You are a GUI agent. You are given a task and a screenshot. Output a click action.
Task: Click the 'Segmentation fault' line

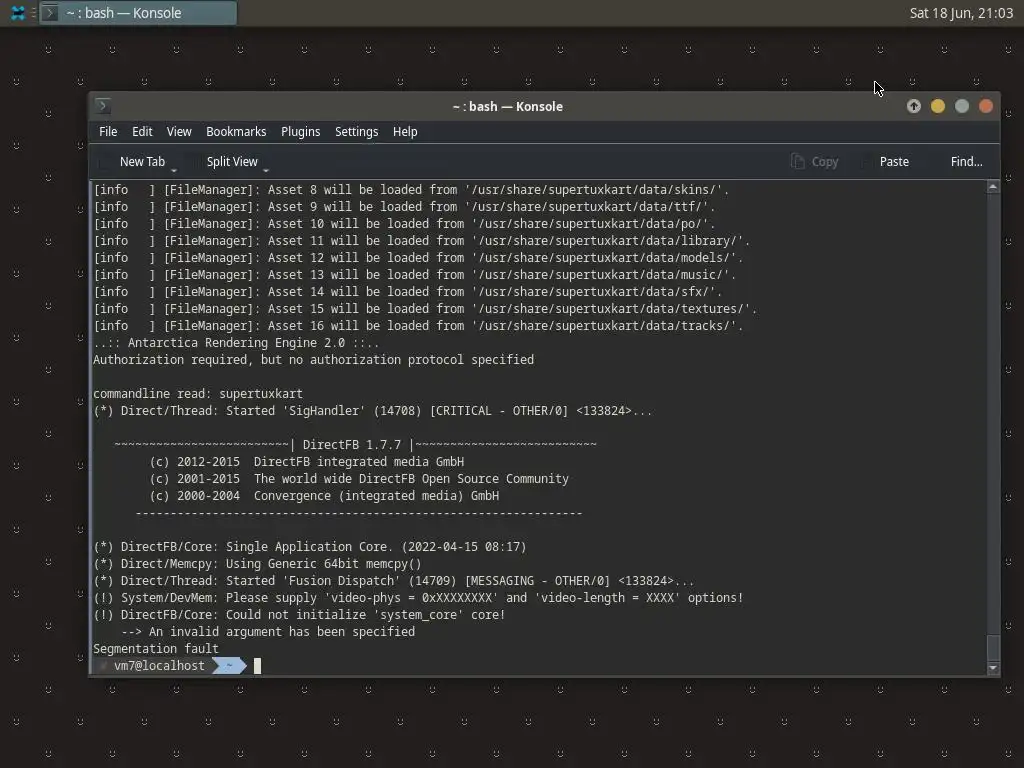156,648
